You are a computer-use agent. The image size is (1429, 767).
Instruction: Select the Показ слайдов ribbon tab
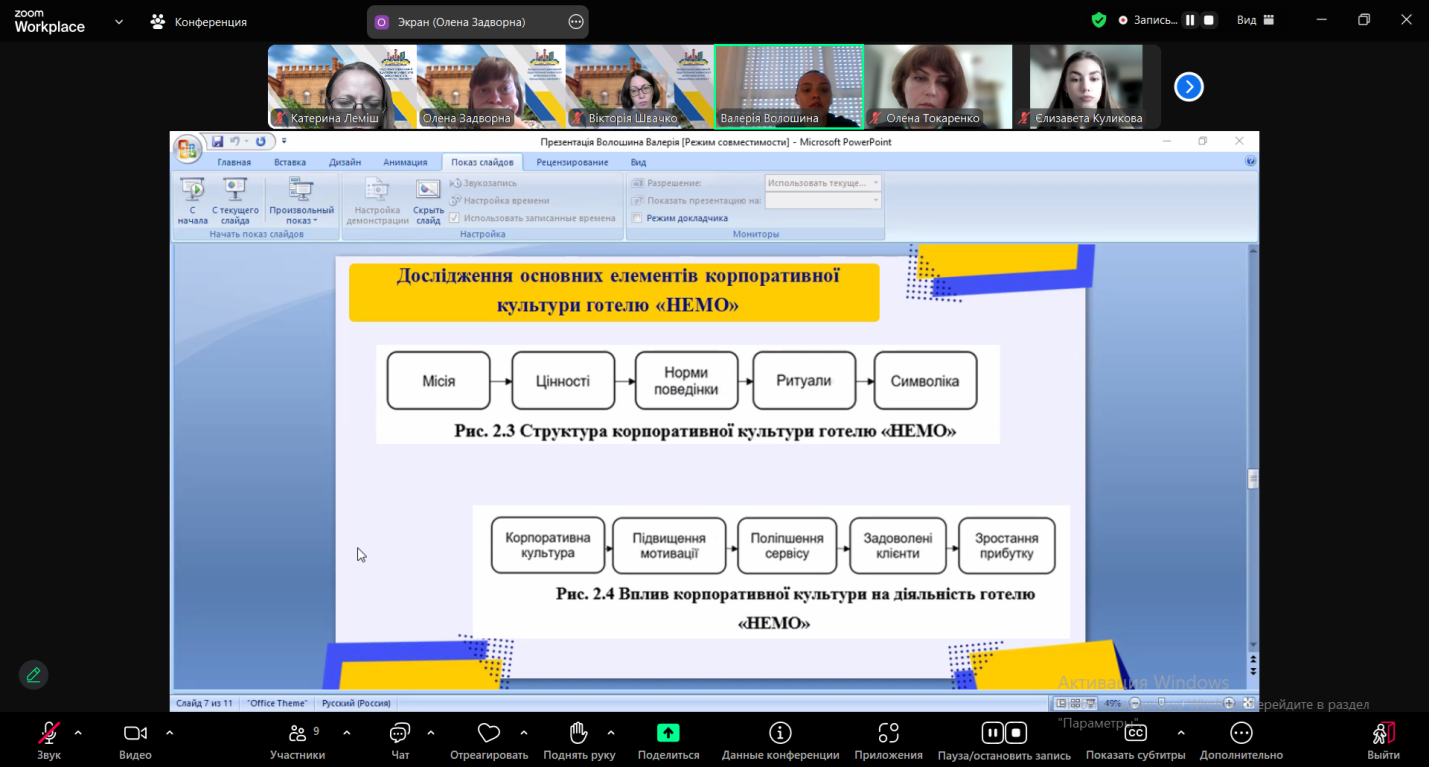[x=482, y=162]
